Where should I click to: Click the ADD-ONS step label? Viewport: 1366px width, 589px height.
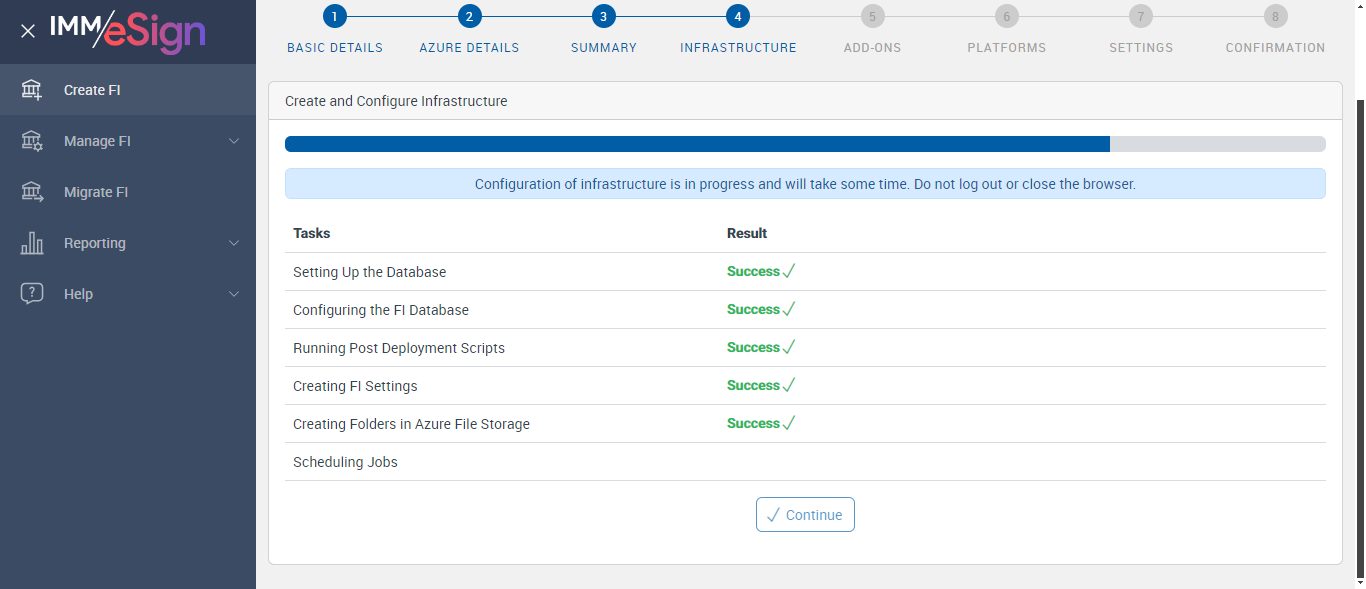(x=872, y=48)
